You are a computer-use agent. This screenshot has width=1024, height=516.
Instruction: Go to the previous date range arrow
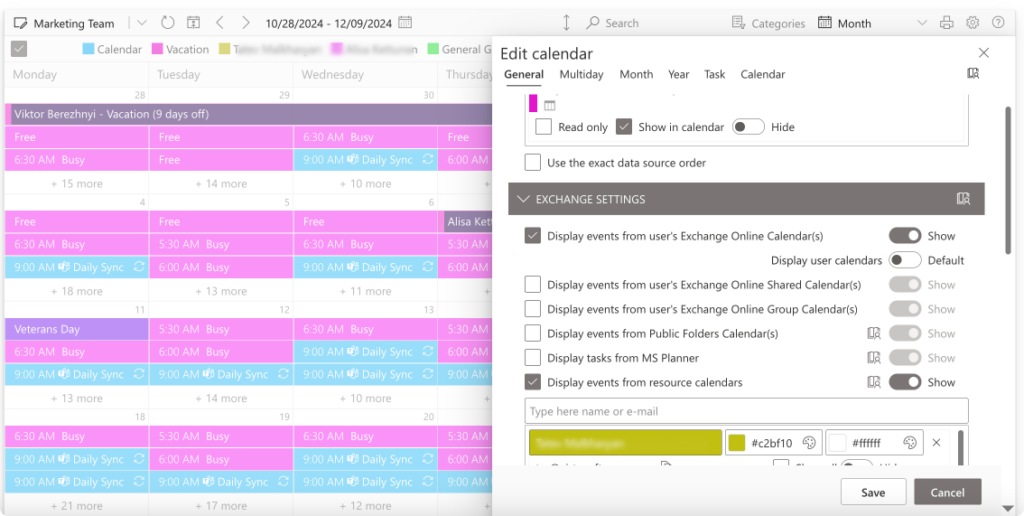pyautogui.click(x=221, y=23)
